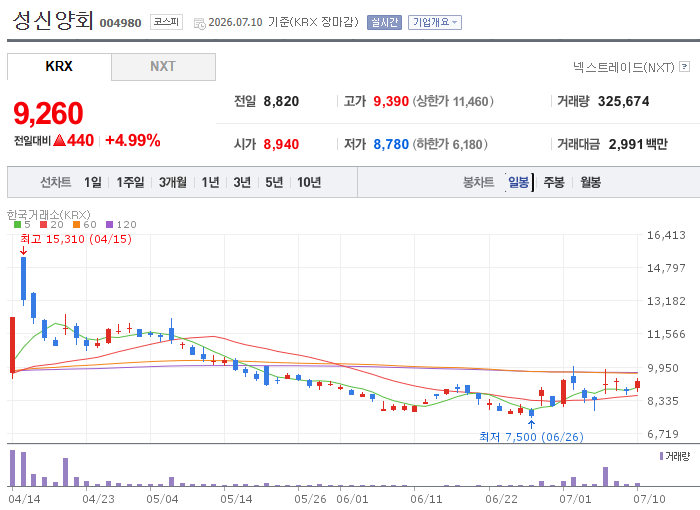Select the 1년 line chart period
The image size is (700, 510).
210,182
